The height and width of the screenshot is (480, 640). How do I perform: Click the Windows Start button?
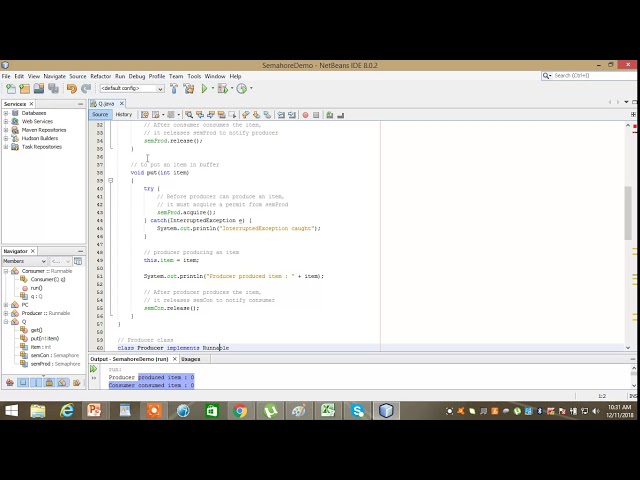11,411
